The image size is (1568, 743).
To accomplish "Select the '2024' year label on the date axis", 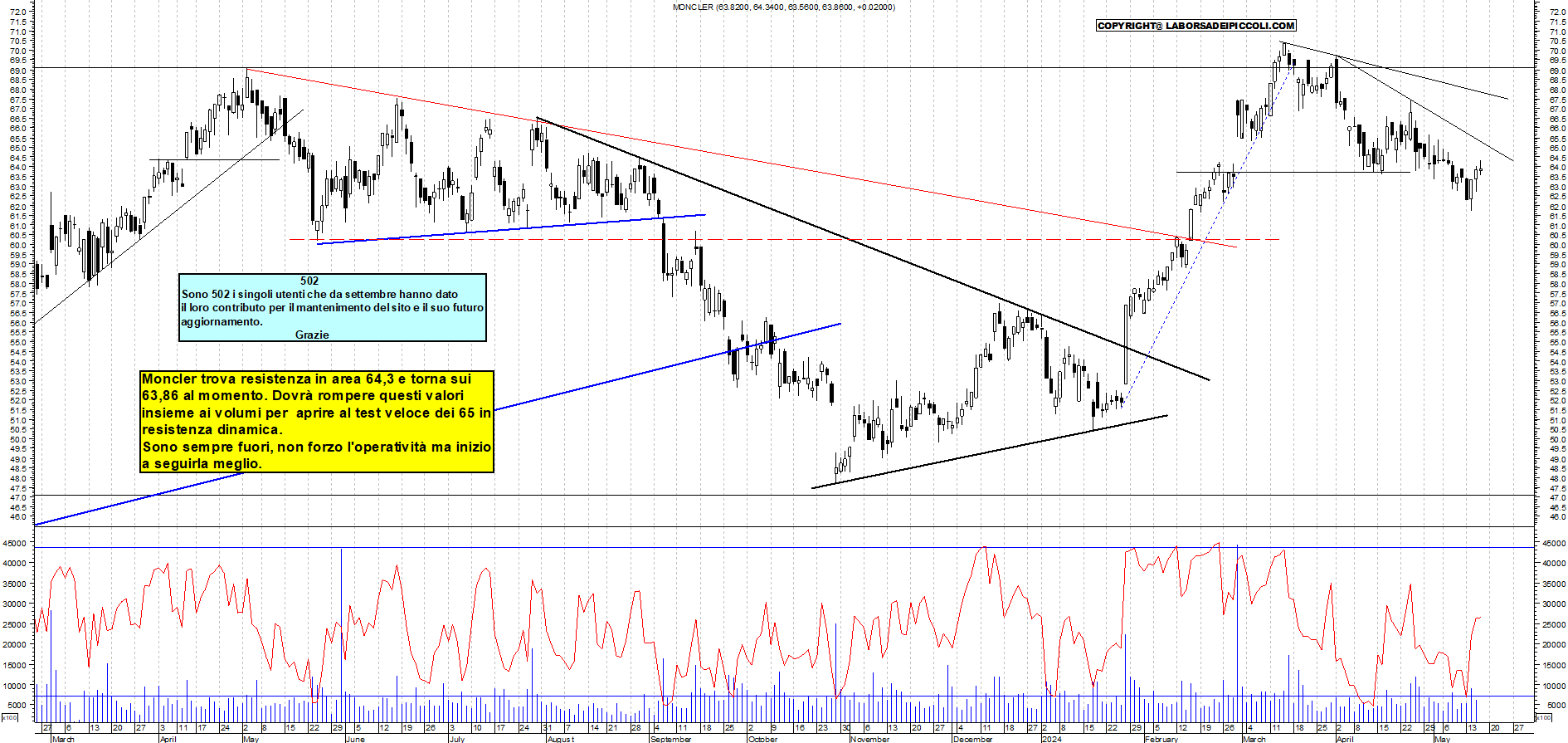I will pyautogui.click(x=1052, y=739).
